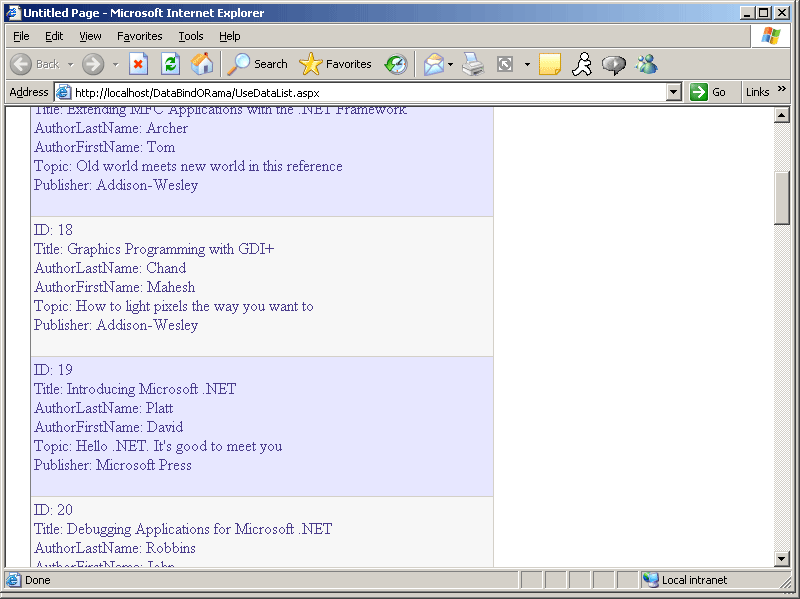
Task: Open the History icon in toolbar
Action: pyautogui.click(x=396, y=64)
